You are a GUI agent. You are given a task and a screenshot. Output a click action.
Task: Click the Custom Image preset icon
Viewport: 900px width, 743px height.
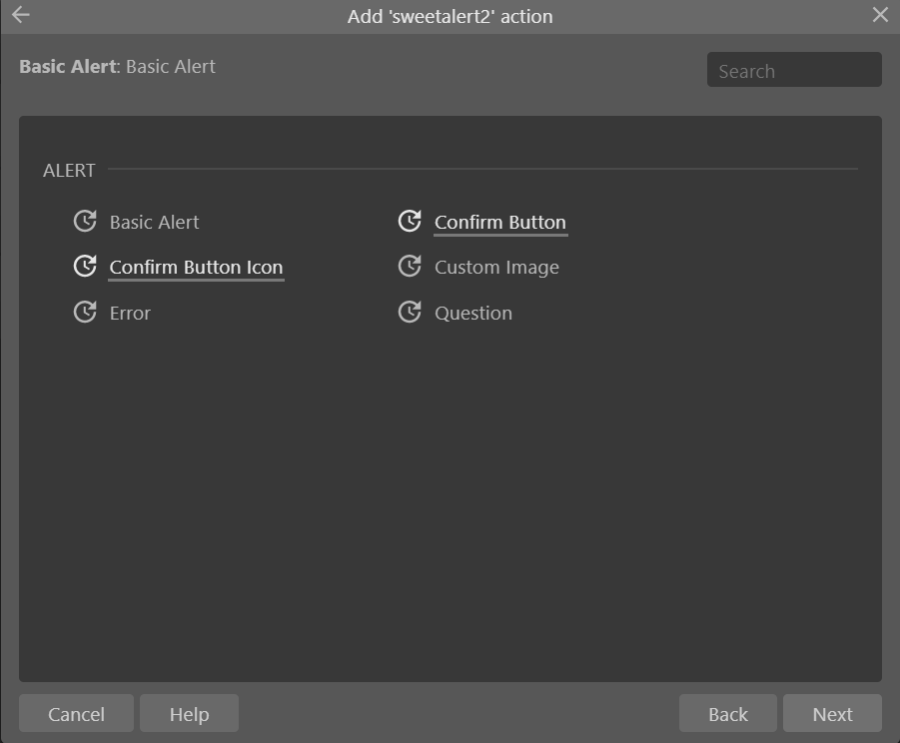(410, 267)
